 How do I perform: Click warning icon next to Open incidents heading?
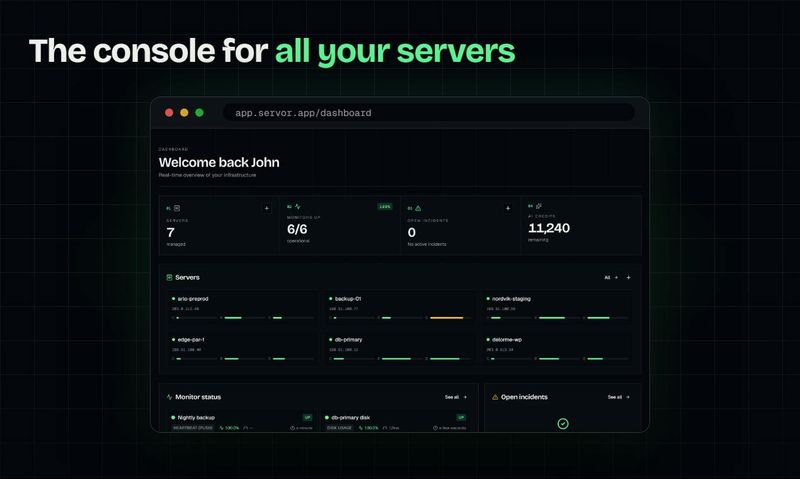coord(495,397)
